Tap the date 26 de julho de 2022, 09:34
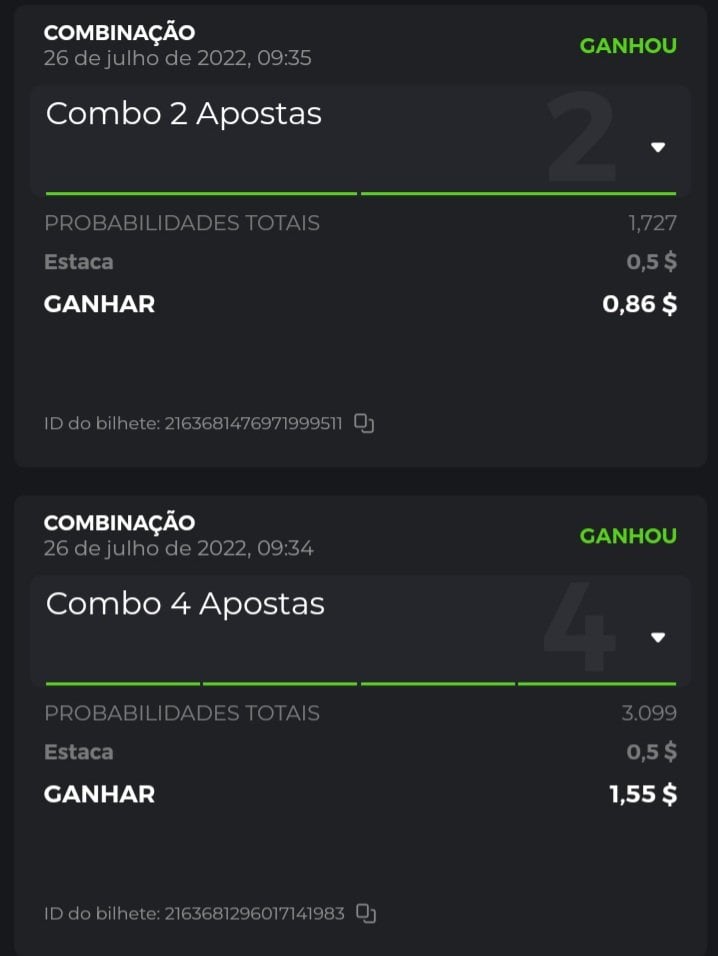The width and height of the screenshot is (718, 956). click(178, 548)
